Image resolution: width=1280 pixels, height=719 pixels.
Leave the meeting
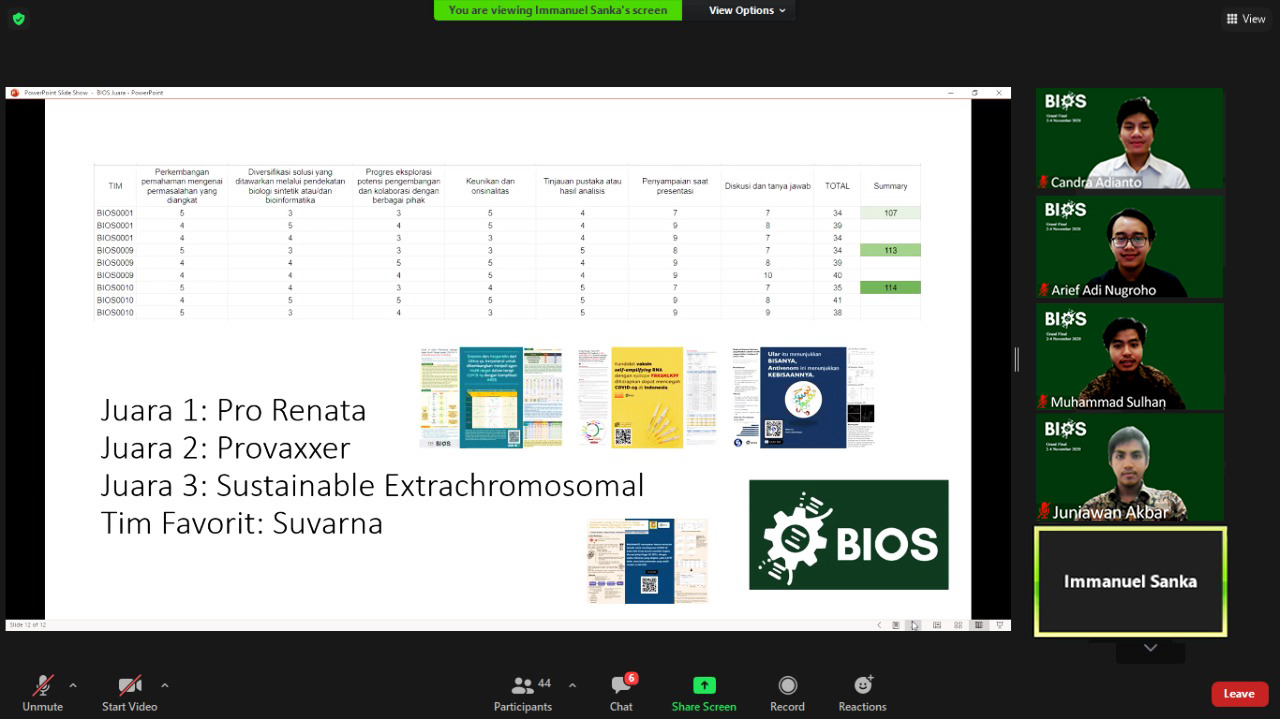tap(1239, 694)
